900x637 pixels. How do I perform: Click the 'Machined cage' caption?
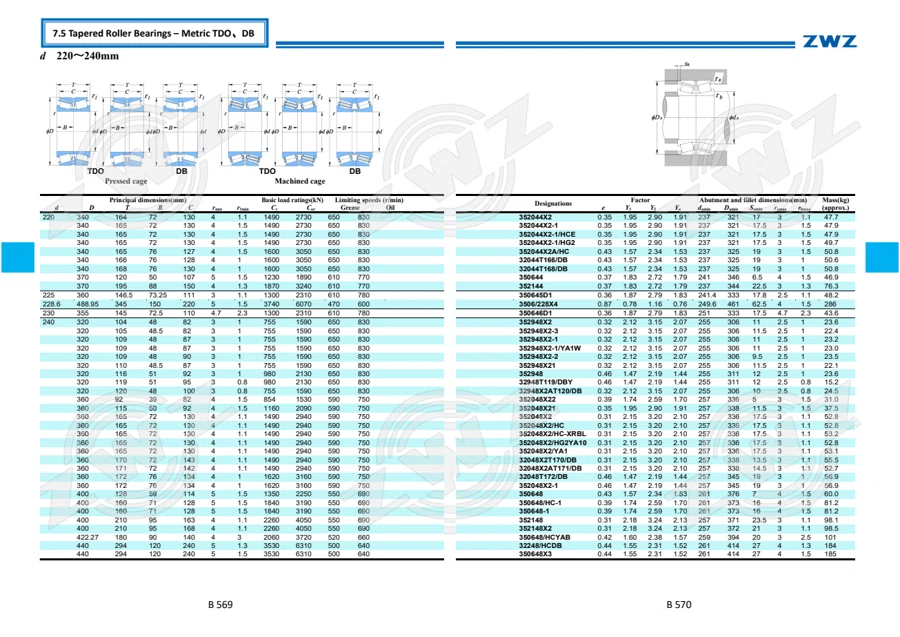[x=300, y=181]
